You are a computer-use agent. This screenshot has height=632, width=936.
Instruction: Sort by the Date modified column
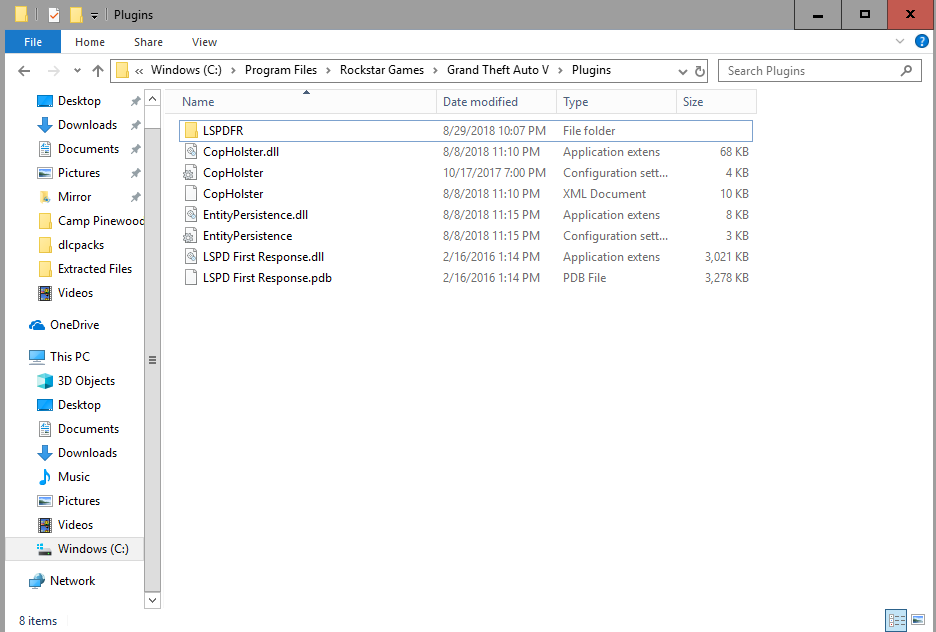coord(497,101)
